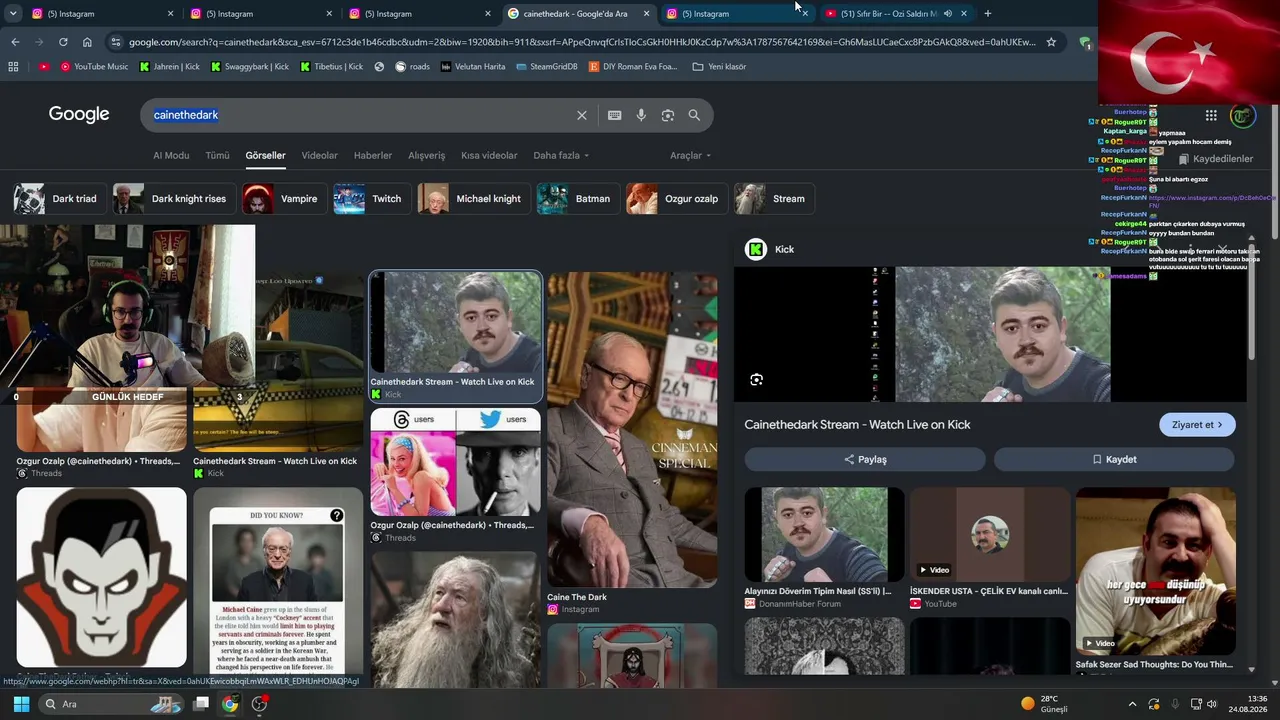The image size is (1280, 720).
Task: Search by image with the Lens icon
Action: click(x=668, y=115)
